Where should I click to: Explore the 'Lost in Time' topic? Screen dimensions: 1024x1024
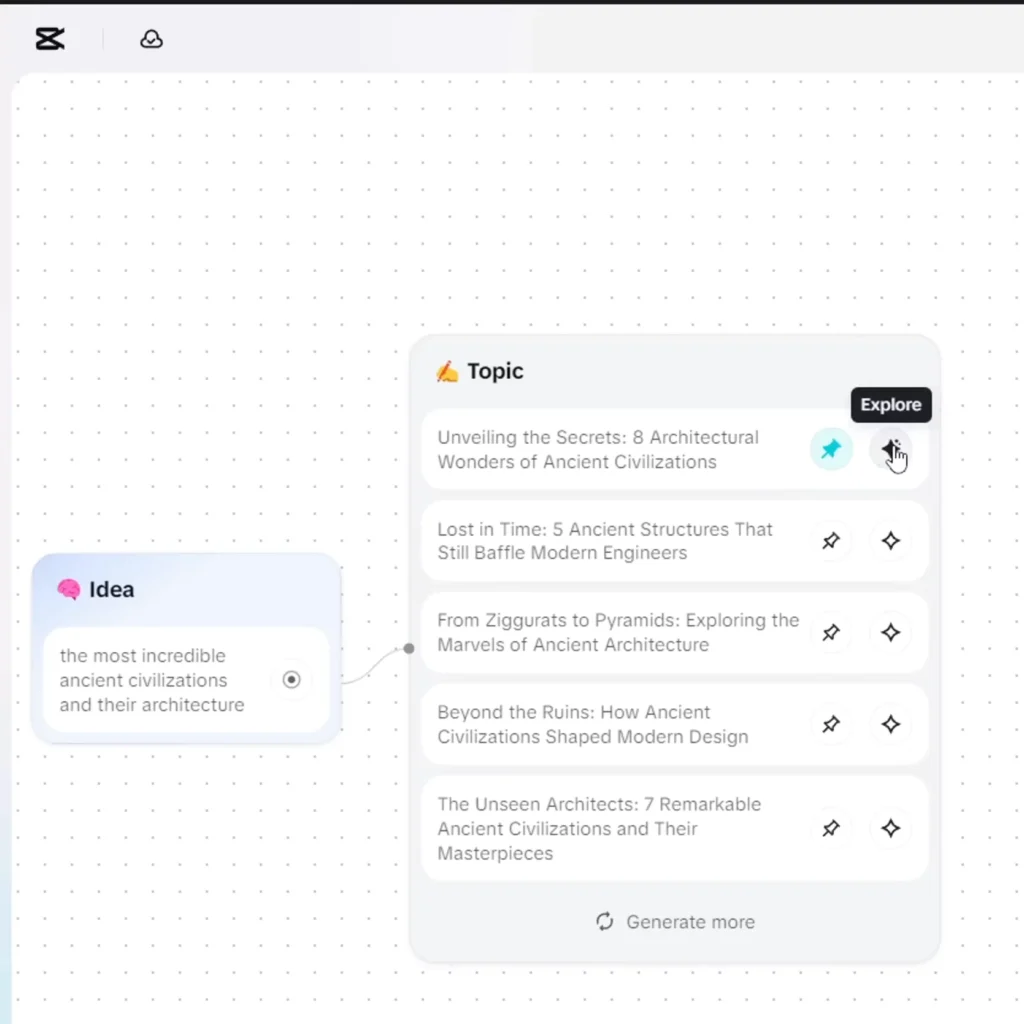point(891,541)
